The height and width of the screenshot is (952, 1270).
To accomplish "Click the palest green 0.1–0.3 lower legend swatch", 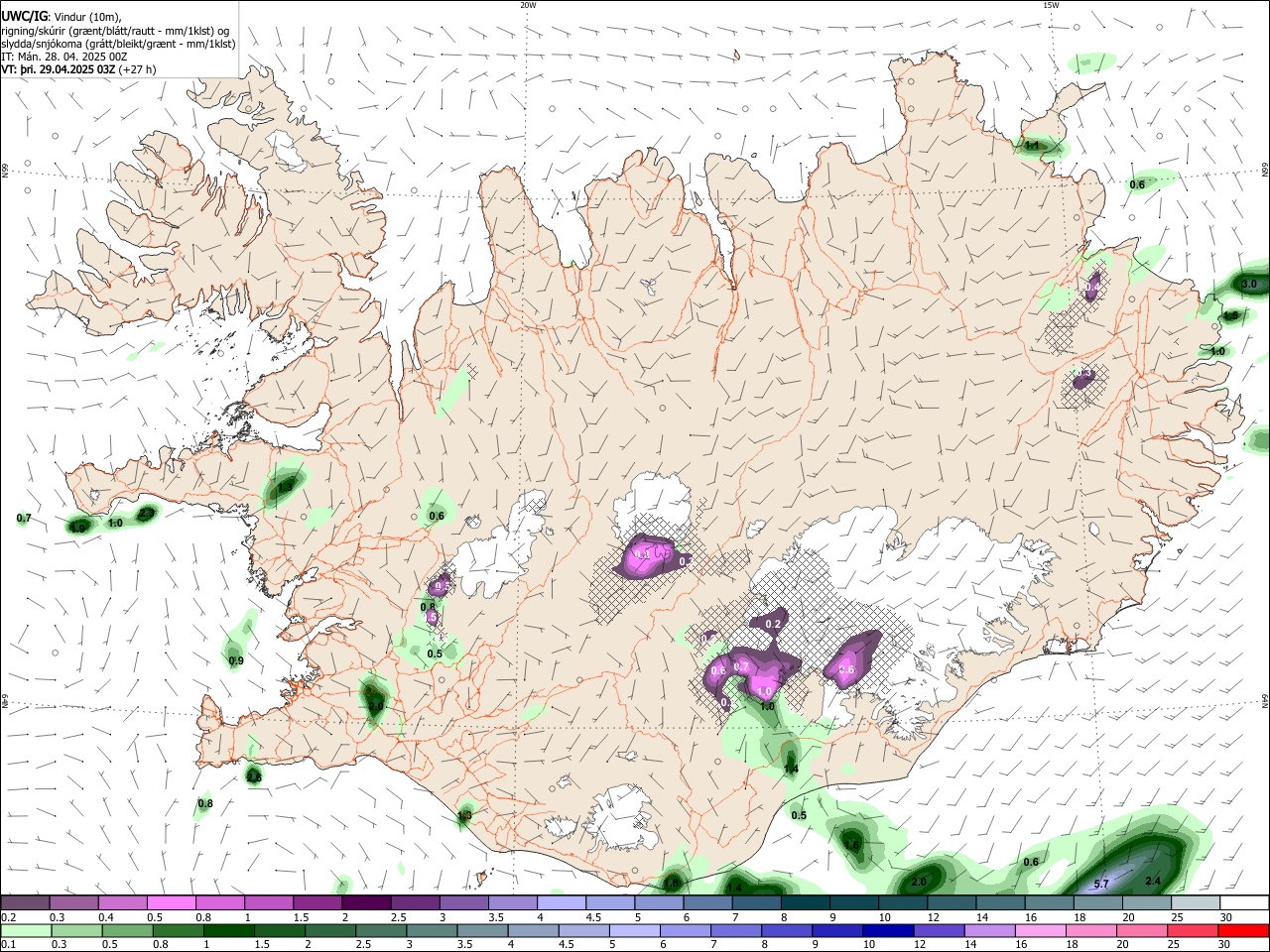I will click(x=26, y=930).
